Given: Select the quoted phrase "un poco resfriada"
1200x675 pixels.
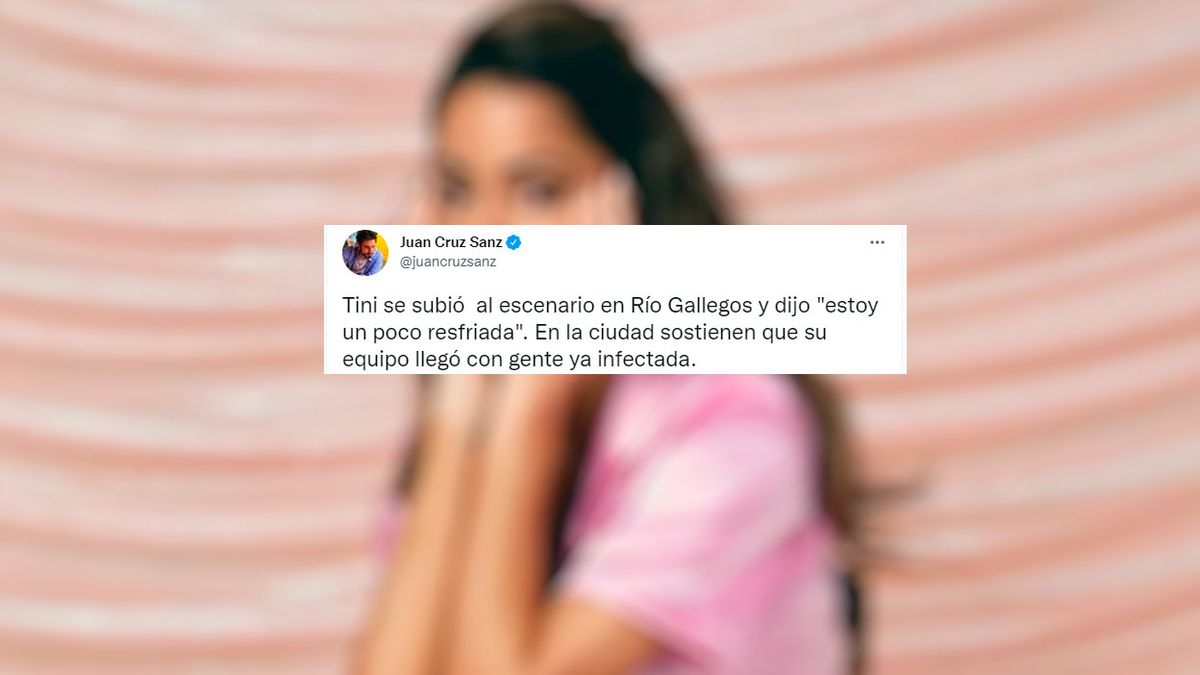Looking at the screenshot, I should pyautogui.click(x=435, y=333).
